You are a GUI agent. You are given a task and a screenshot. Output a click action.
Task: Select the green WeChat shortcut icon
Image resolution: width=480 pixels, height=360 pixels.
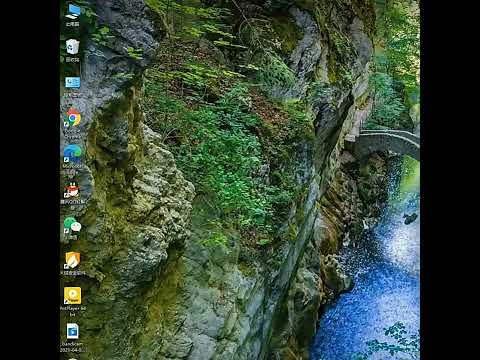(72, 225)
